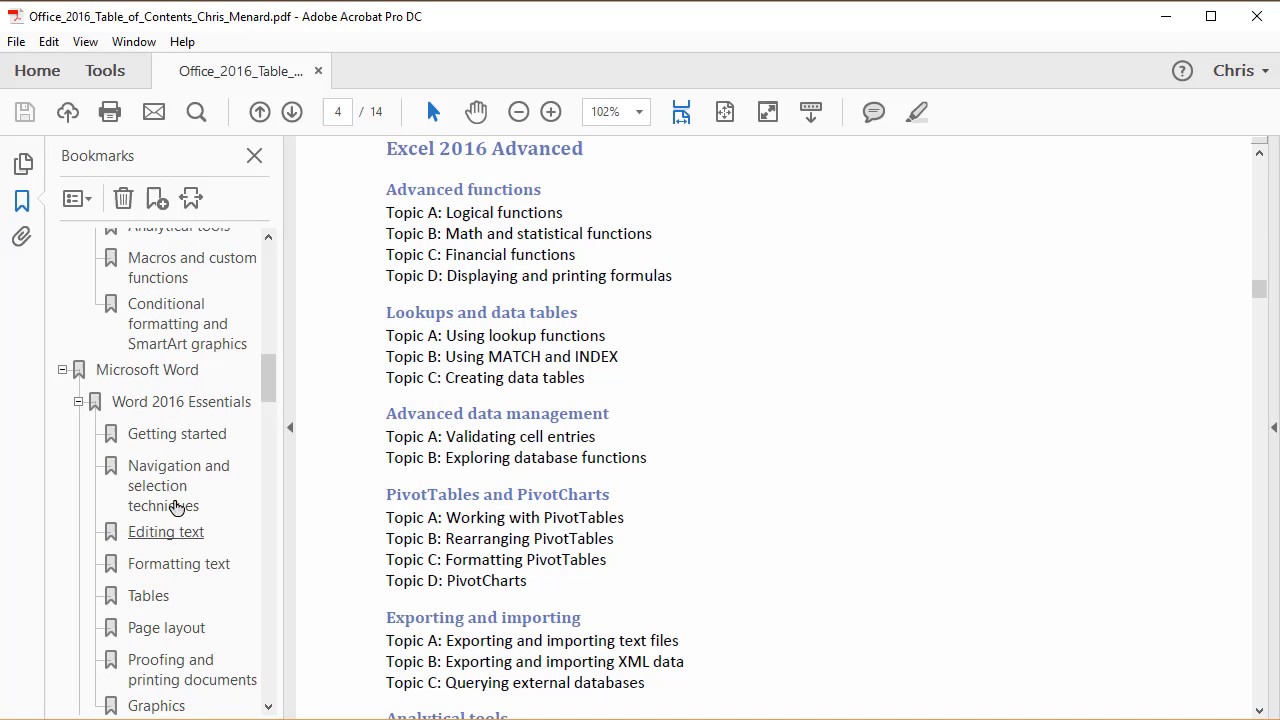Toggle the Bookmarks panel sidebar icon
This screenshot has height=720, width=1280.
(x=22, y=201)
